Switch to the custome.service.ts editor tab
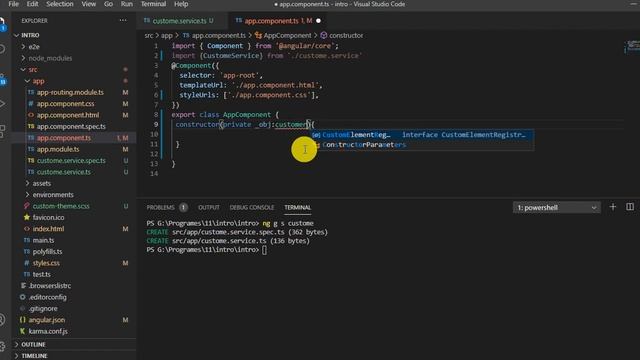 tap(182, 21)
